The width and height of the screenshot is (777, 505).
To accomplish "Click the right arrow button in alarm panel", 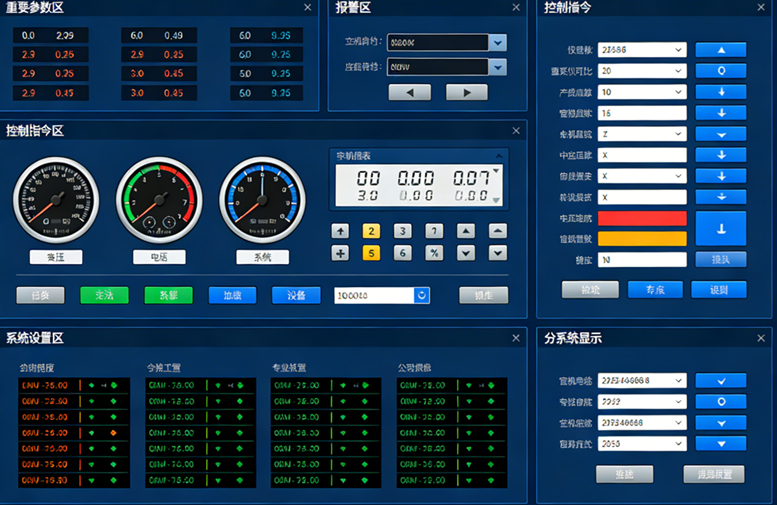I will pos(466,92).
